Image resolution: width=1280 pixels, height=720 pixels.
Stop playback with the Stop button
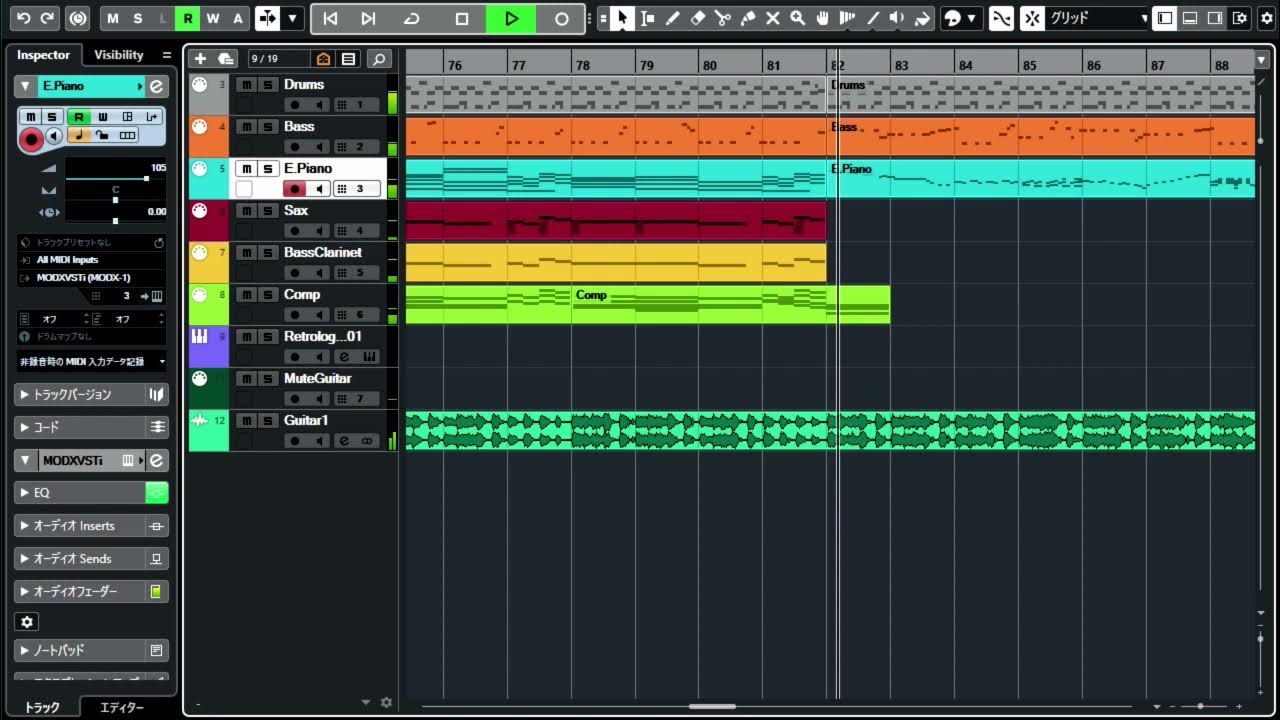pos(461,18)
